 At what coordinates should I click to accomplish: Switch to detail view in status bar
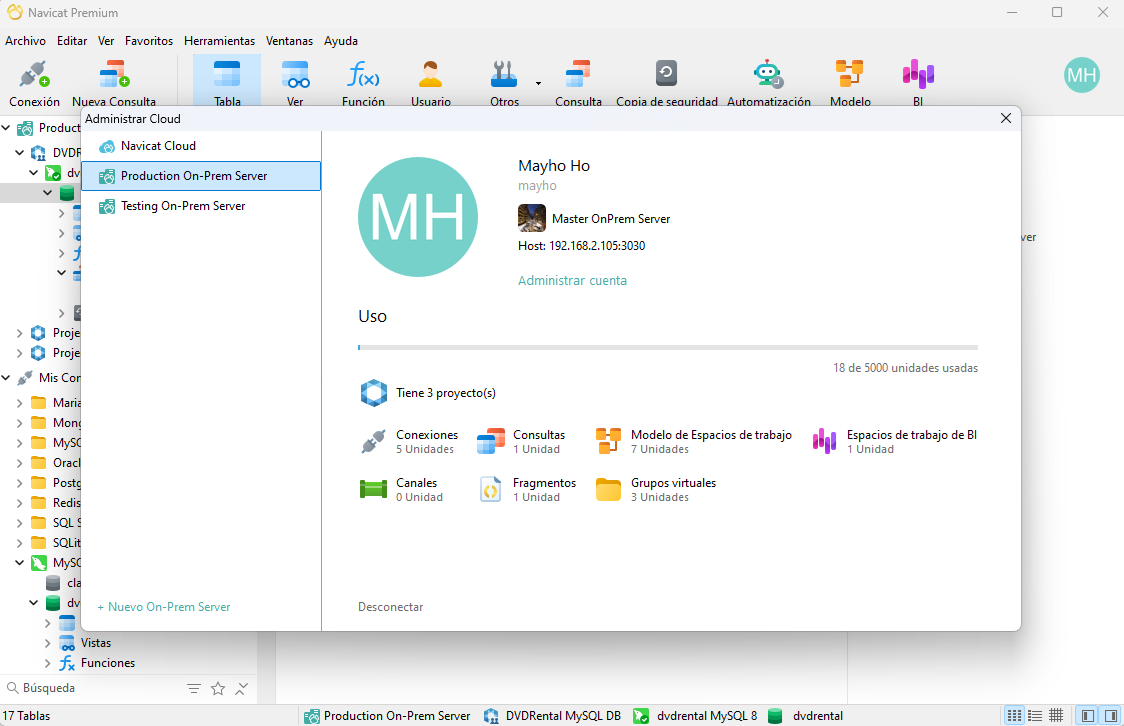coord(1035,716)
